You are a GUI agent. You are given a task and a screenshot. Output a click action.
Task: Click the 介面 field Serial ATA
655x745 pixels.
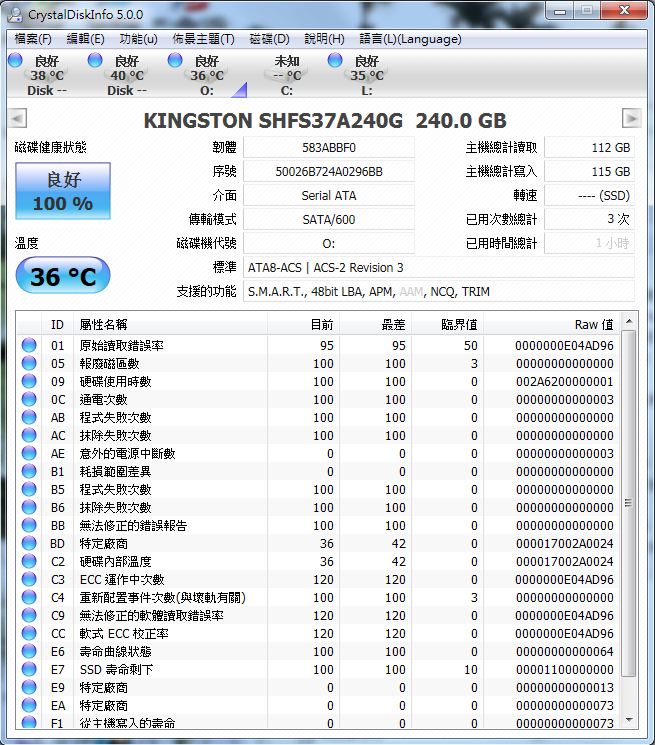(x=329, y=195)
